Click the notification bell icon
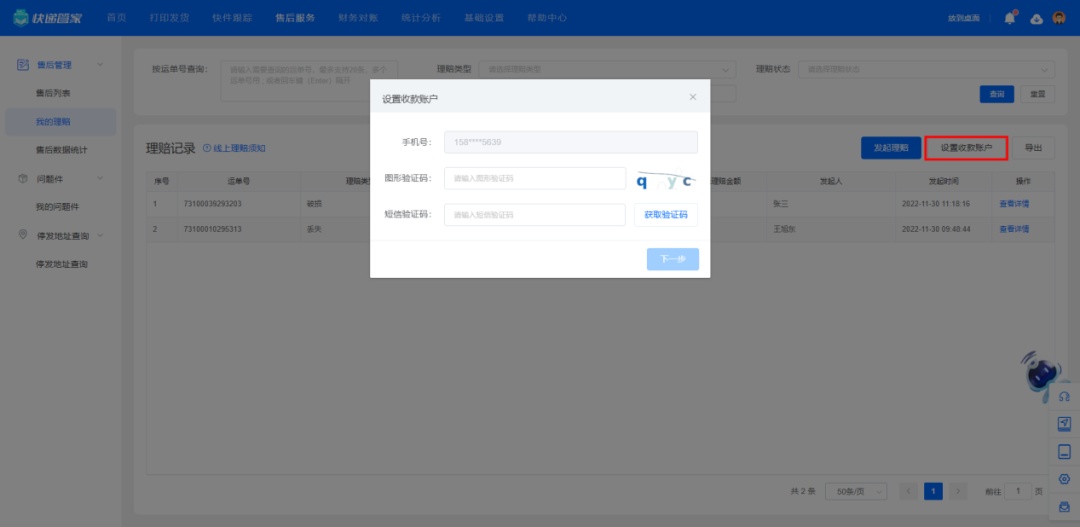This screenshot has height=527, width=1080. [1010, 18]
